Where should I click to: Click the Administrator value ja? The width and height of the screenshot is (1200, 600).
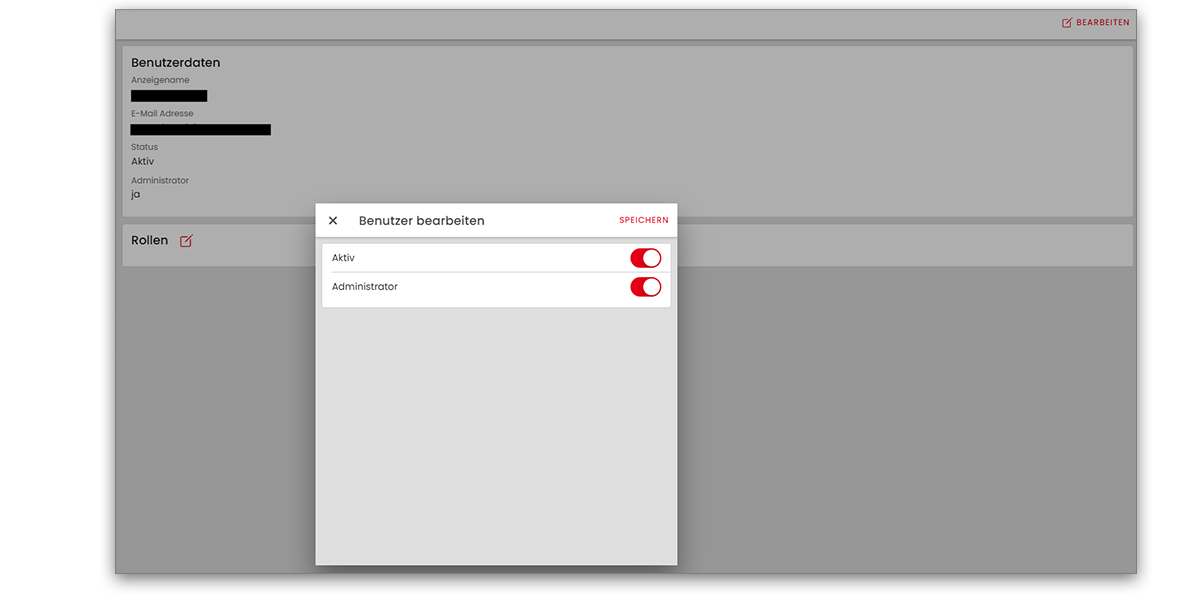[136, 194]
